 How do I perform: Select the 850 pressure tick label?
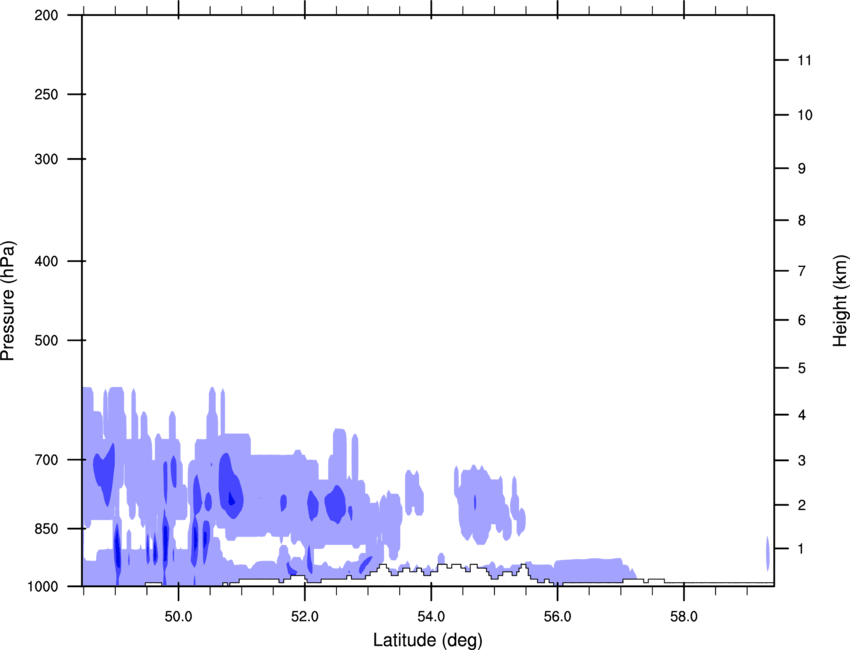(46, 529)
